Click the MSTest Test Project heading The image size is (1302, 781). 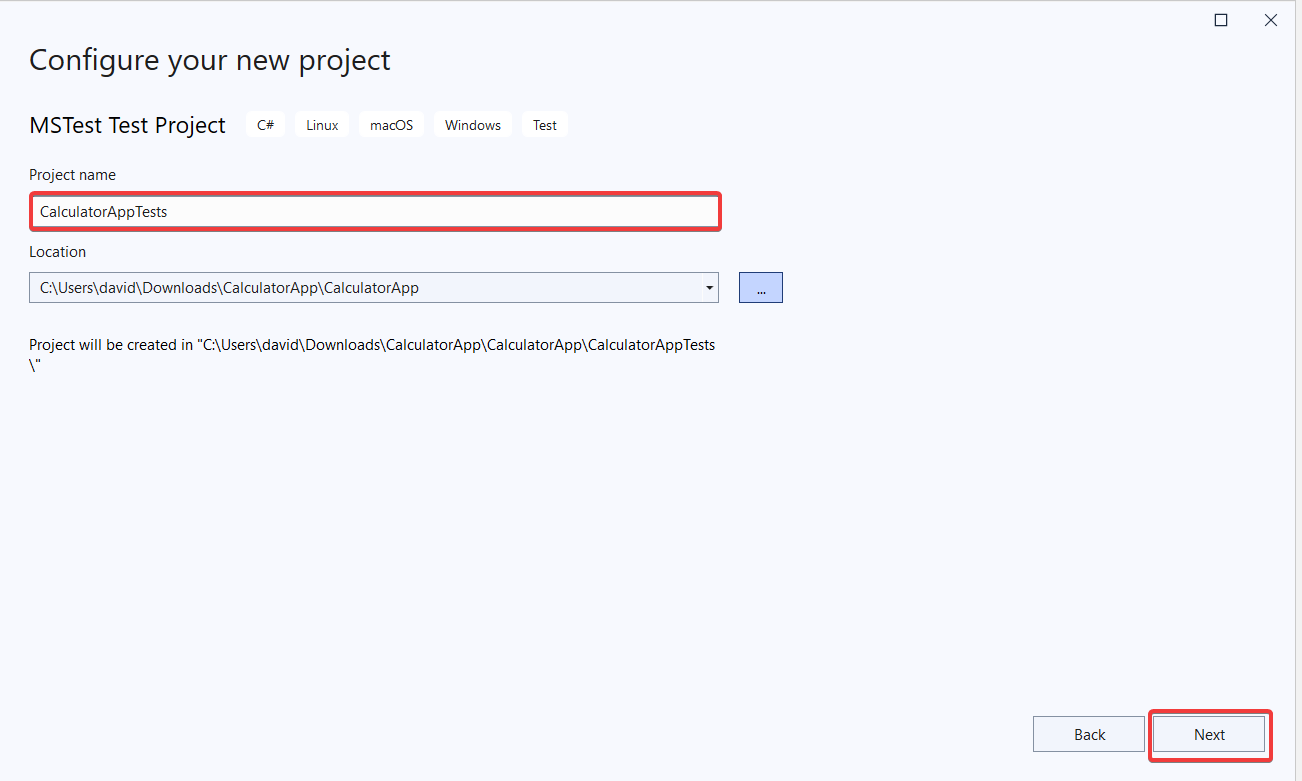[x=127, y=125]
